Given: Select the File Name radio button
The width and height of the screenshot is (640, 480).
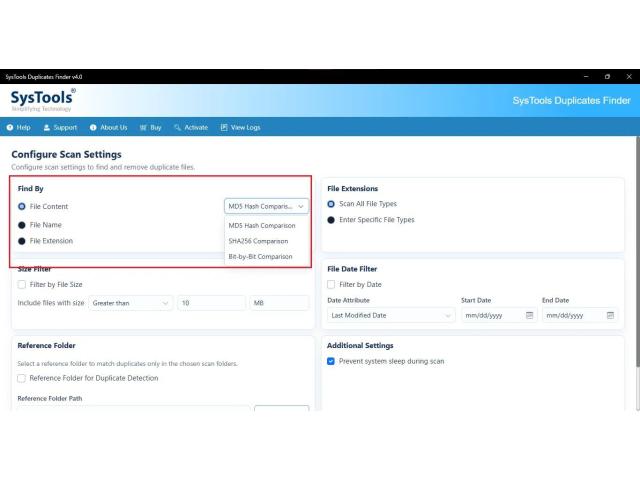Looking at the screenshot, I should (22, 225).
